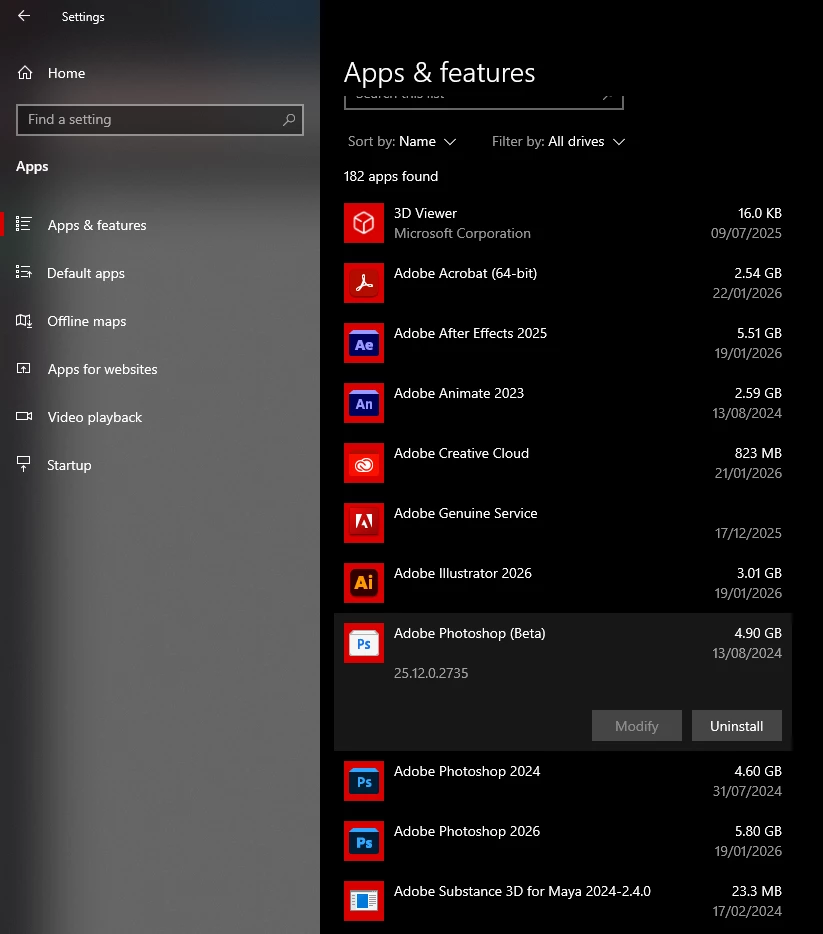This screenshot has width=823, height=934.
Task: Click the Apps & features page heading
Action: (439, 73)
